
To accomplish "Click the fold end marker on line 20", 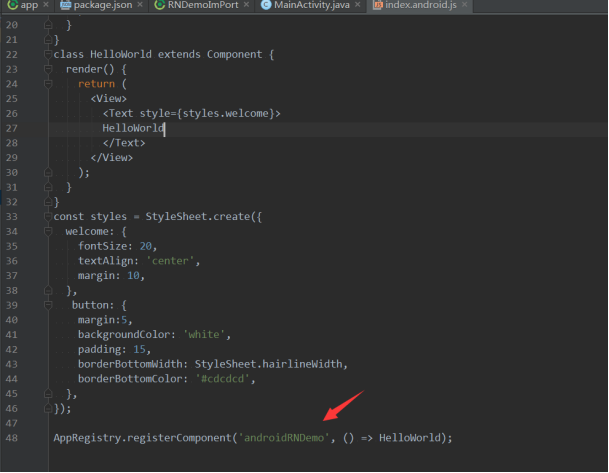I will click(x=48, y=25).
